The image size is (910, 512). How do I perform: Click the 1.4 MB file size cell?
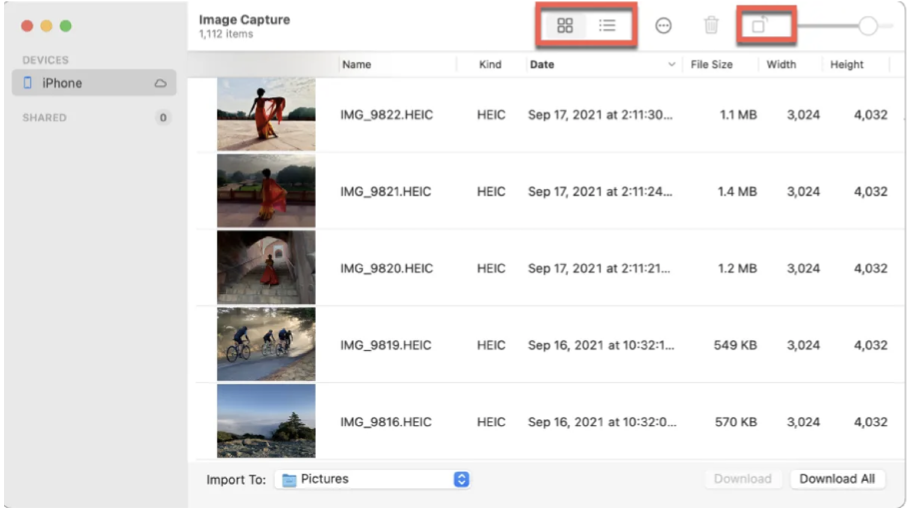[737, 192]
